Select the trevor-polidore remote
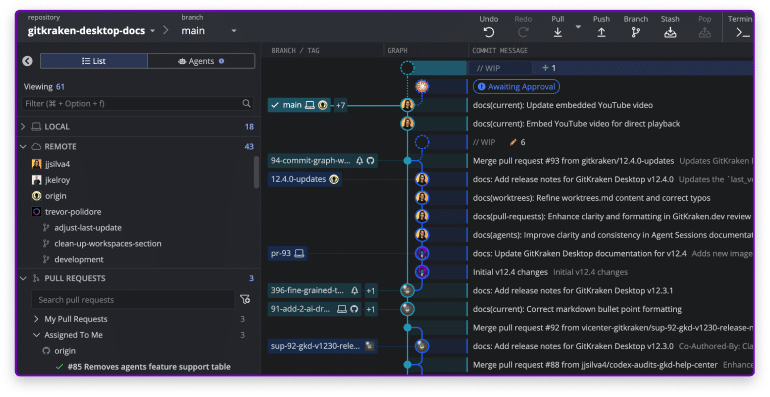Image resolution: width=770 pixels, height=397 pixels. (66, 212)
